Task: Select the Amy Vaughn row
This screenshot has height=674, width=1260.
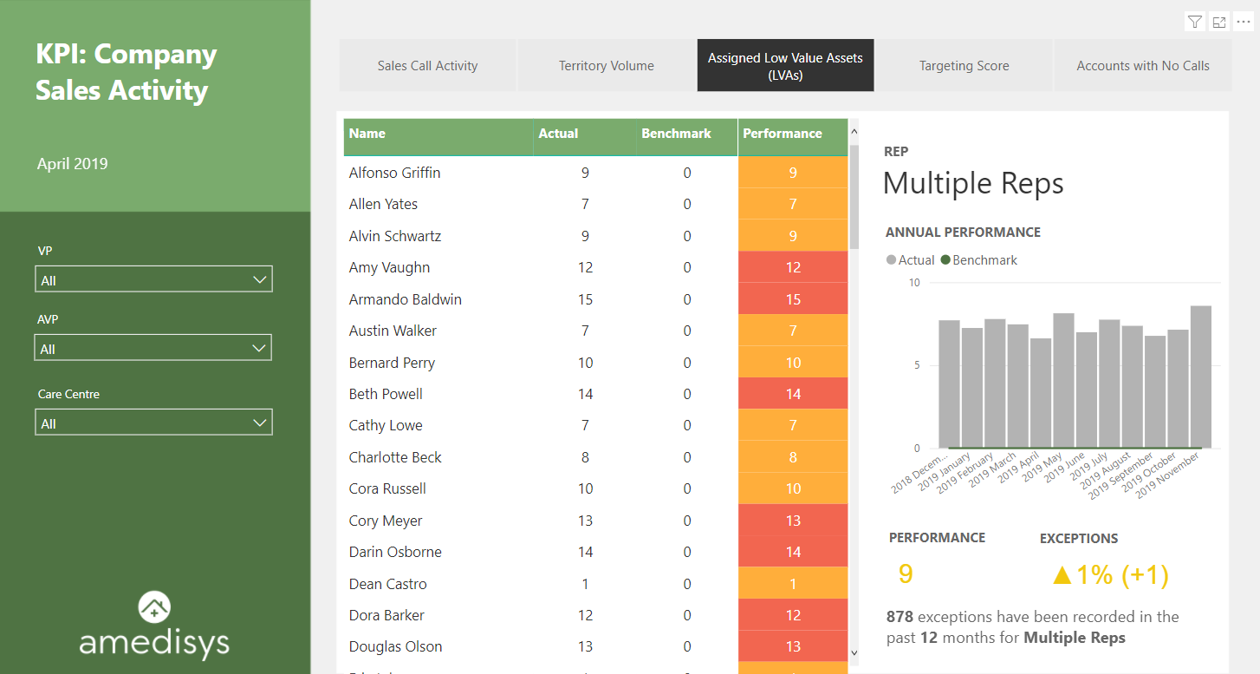Action: click(x=389, y=268)
